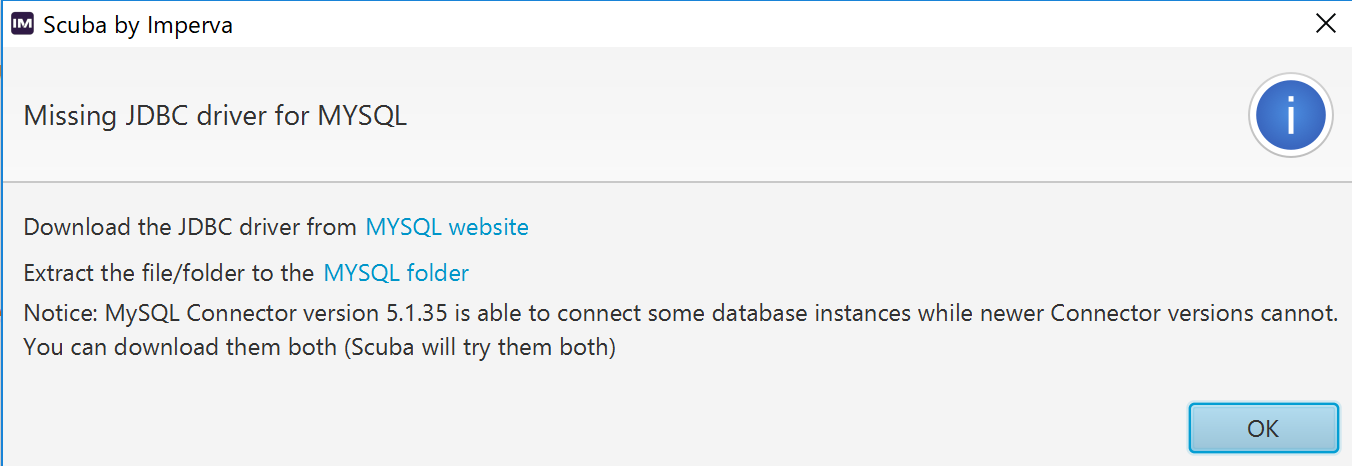
Task: Click blank area left of OK button
Action: [x=600, y=428]
